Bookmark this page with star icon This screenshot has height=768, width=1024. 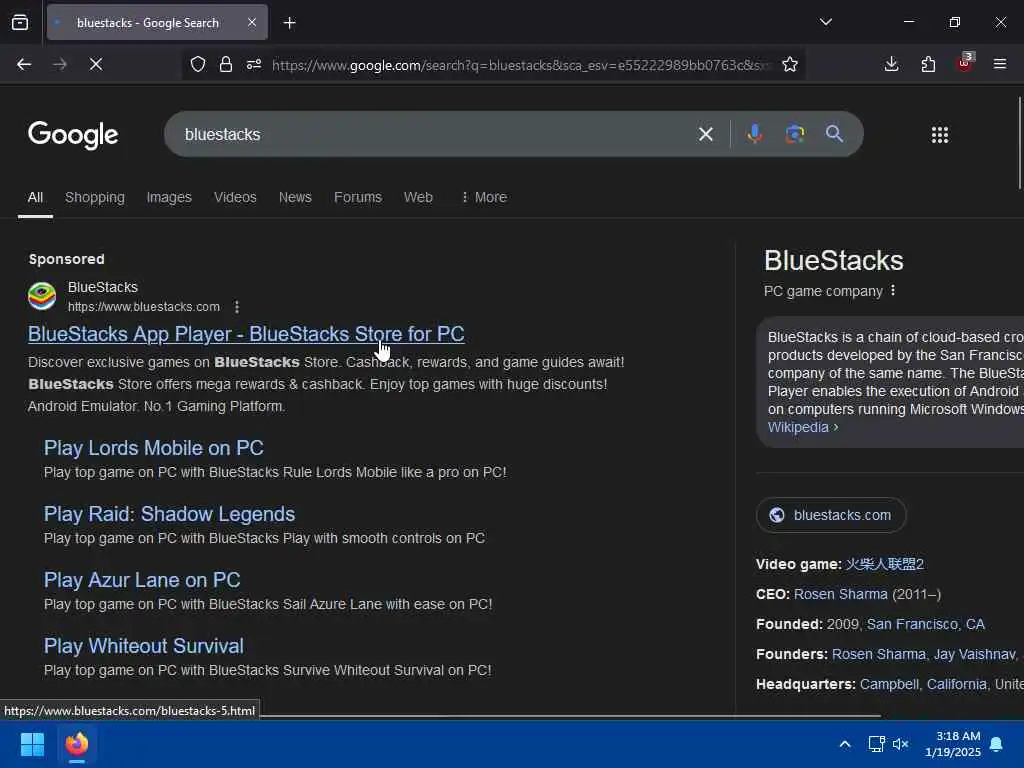coord(790,64)
